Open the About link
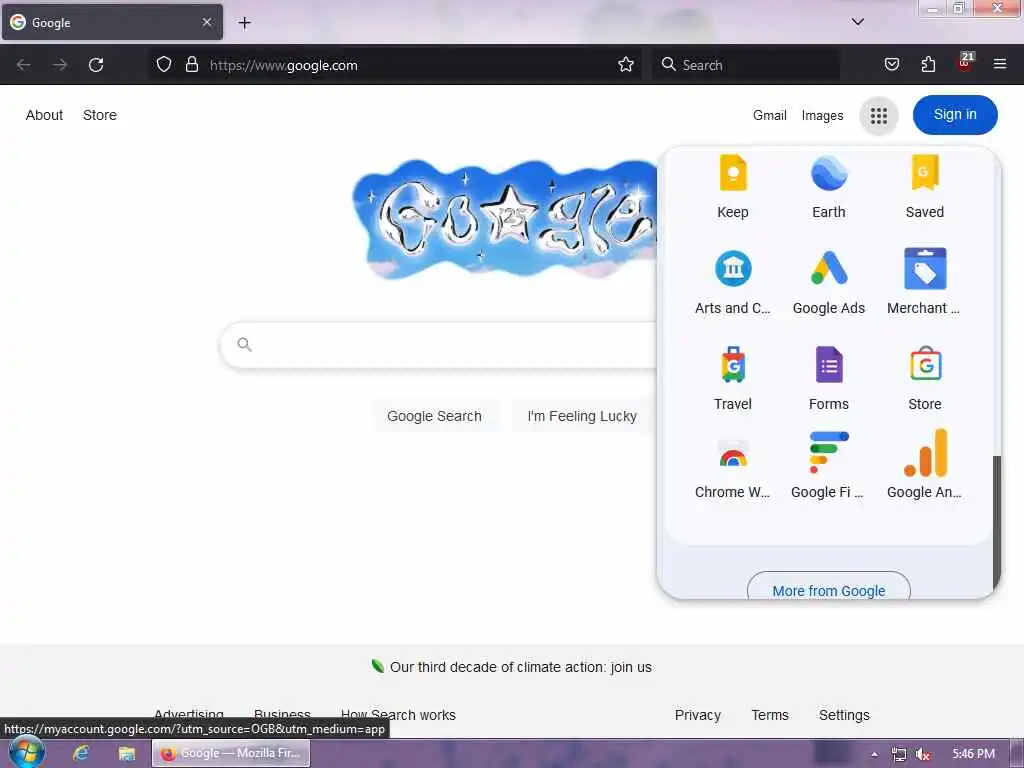Image resolution: width=1024 pixels, height=768 pixels. 44,115
